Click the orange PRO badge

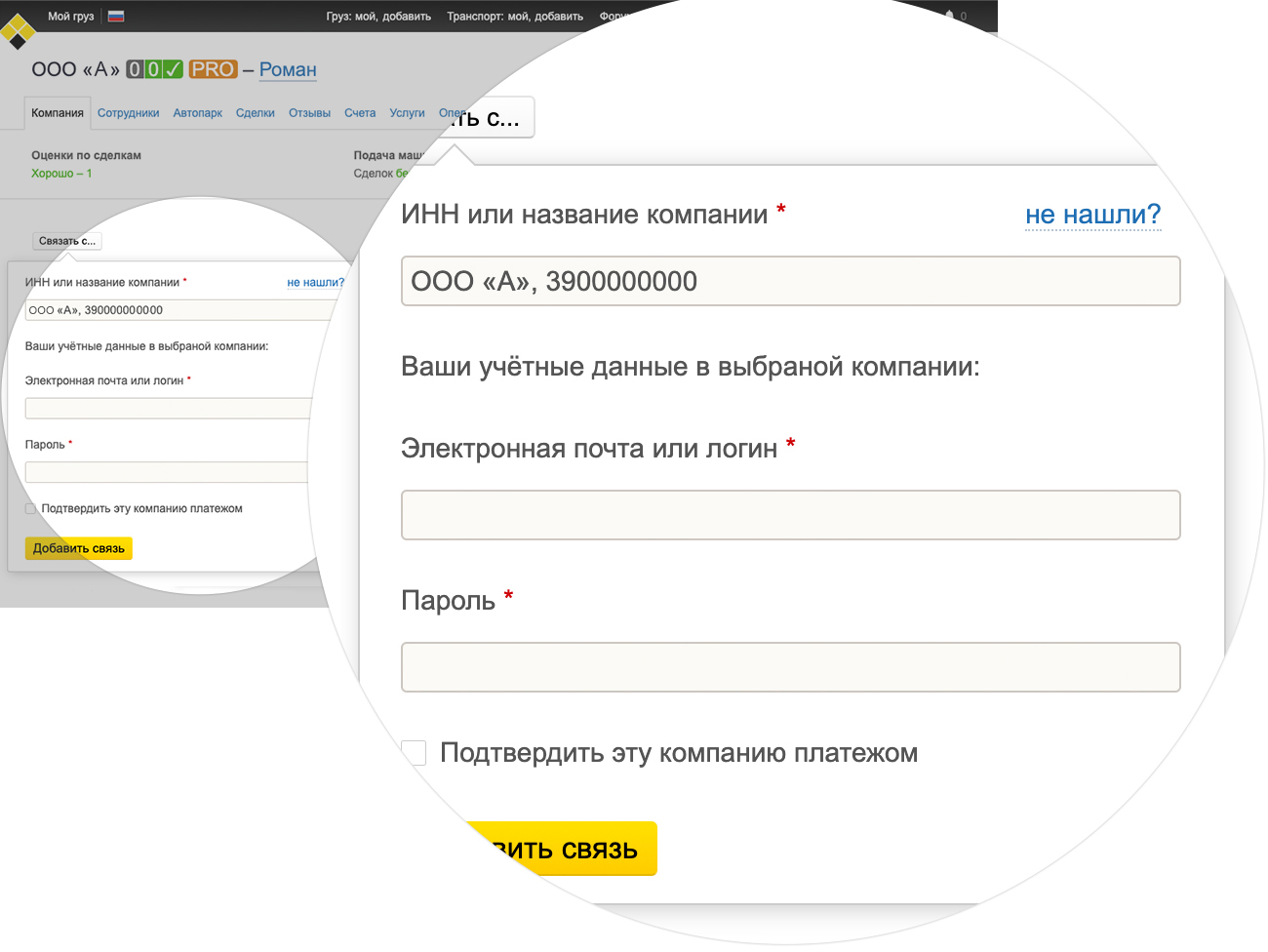(x=213, y=69)
